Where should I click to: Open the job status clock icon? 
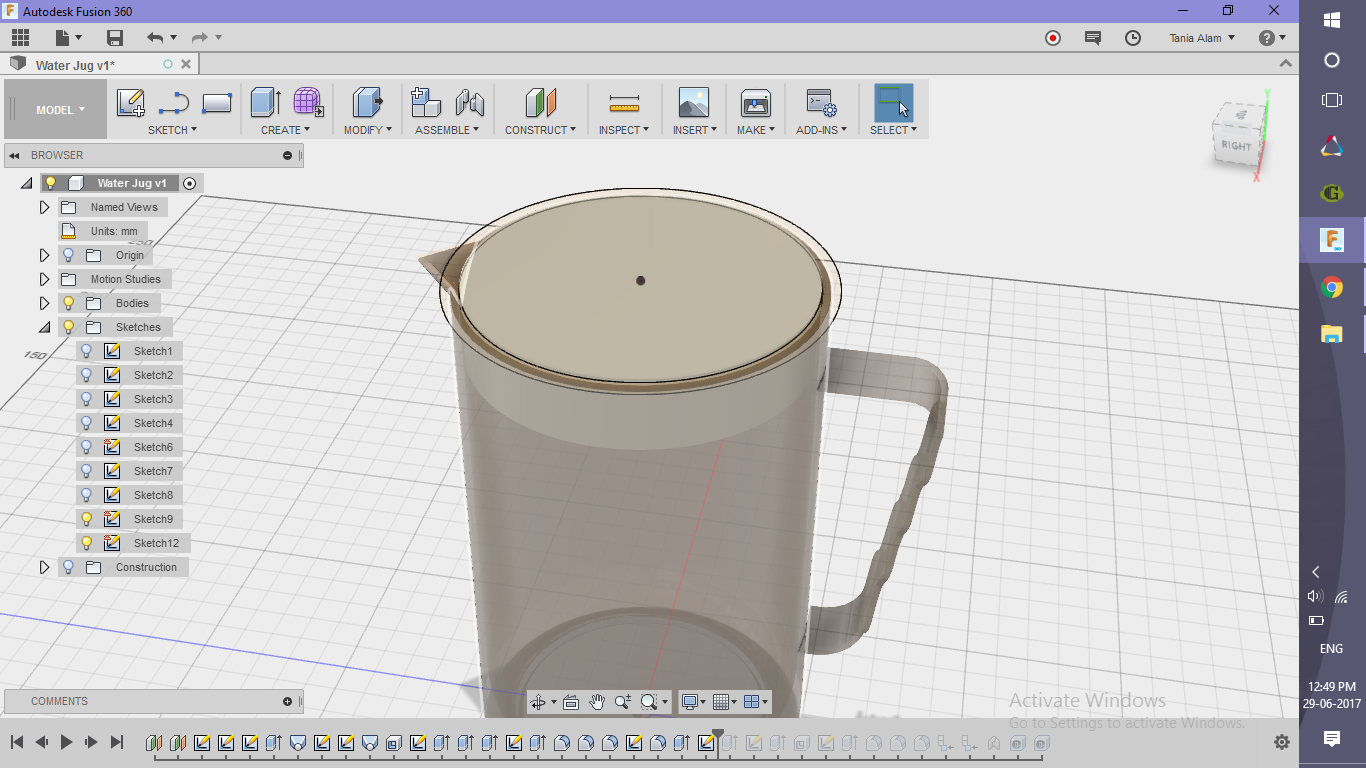pos(1133,38)
